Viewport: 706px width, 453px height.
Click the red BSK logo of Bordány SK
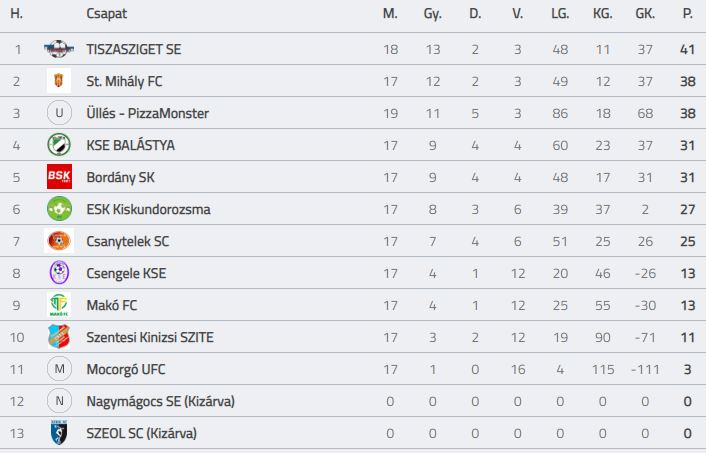coord(59,177)
